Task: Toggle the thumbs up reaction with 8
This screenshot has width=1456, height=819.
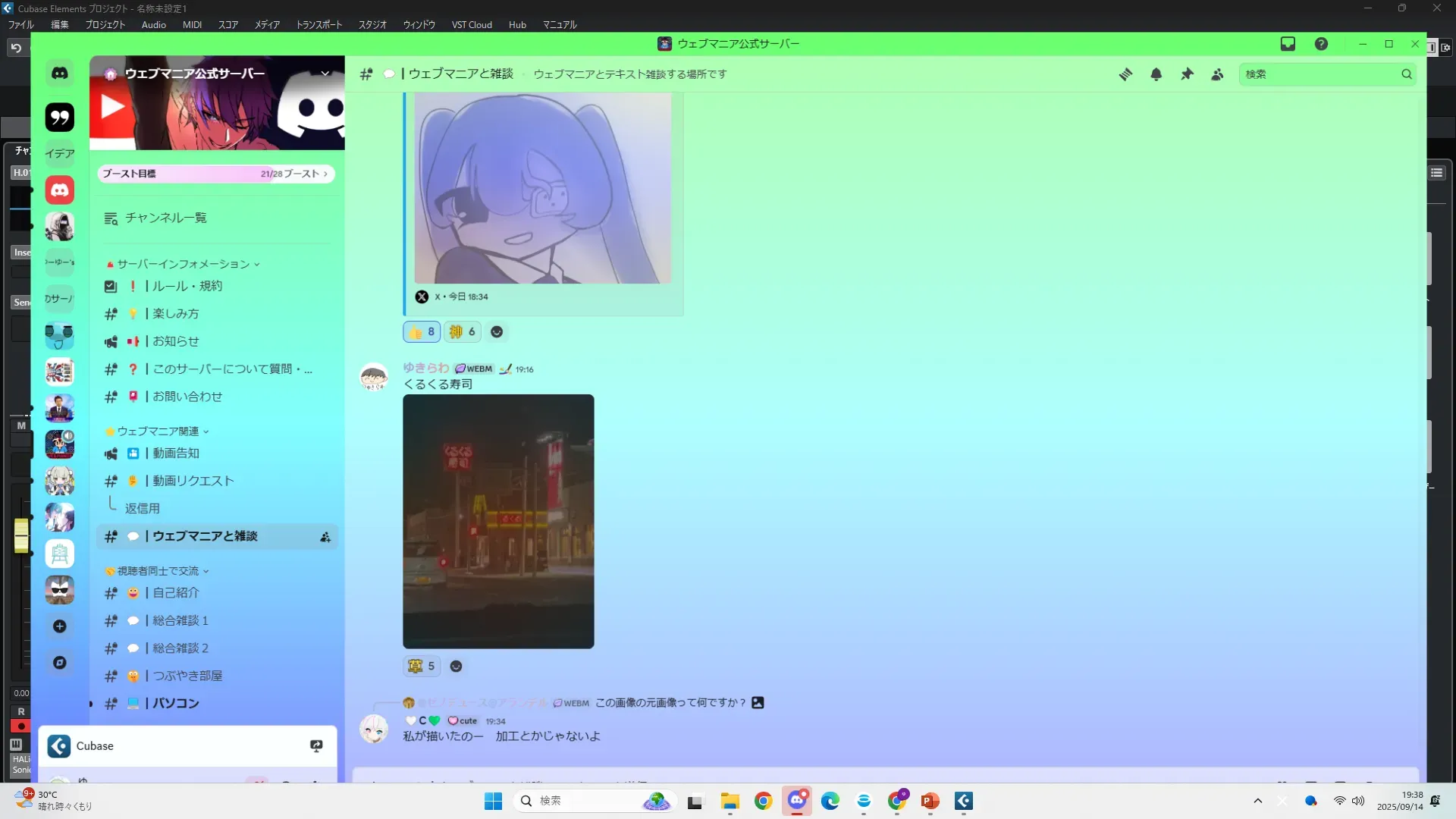Action: click(422, 332)
